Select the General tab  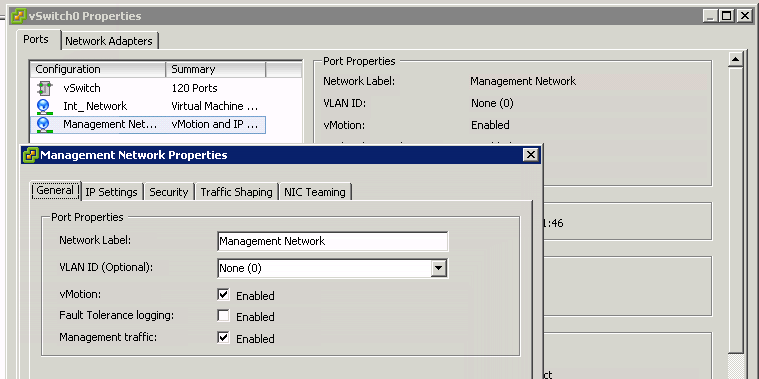click(x=55, y=190)
